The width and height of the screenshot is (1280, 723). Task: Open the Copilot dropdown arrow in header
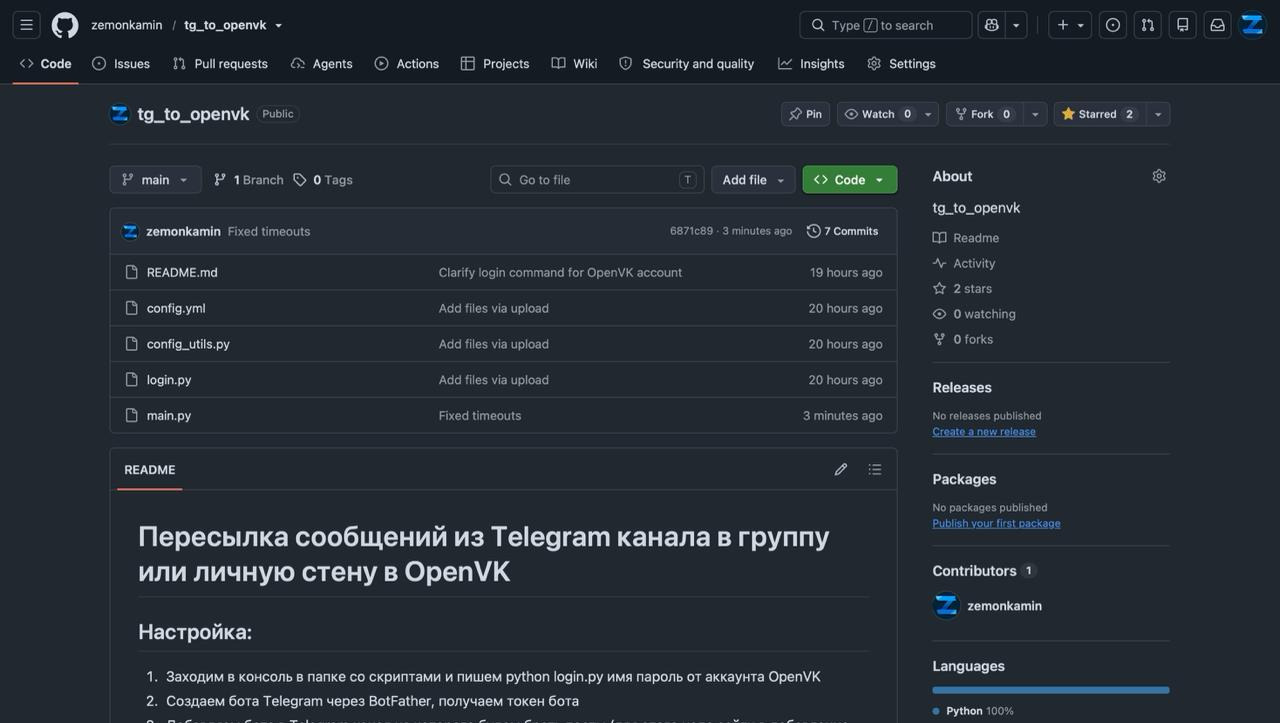click(x=1016, y=25)
